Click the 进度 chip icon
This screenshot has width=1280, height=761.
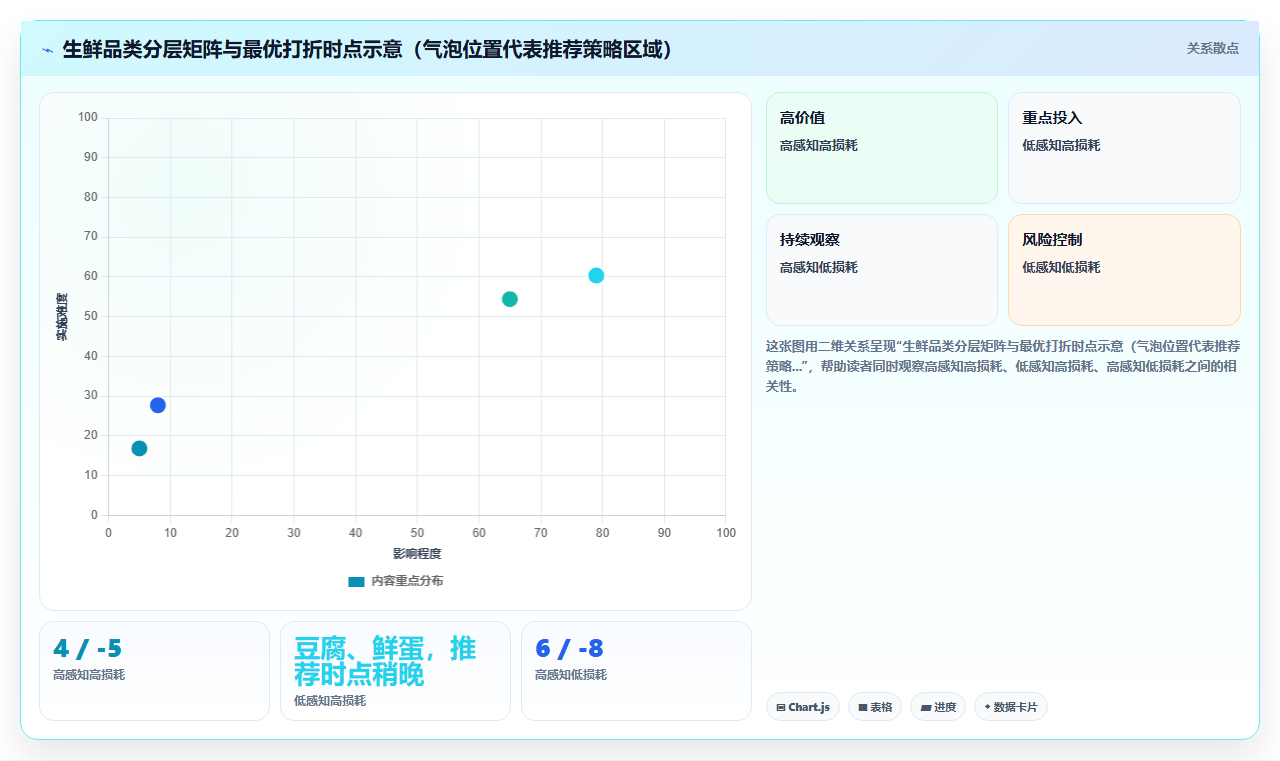926,708
